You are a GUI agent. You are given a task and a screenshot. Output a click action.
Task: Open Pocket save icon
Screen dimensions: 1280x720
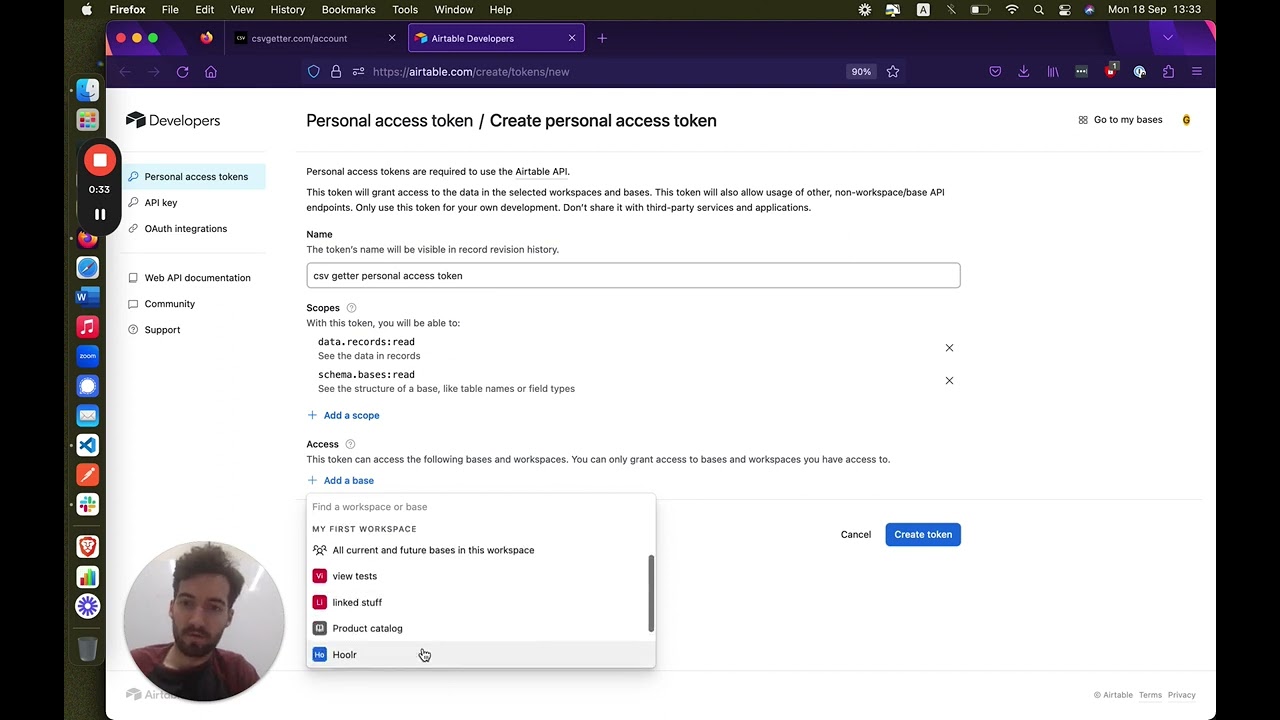(x=995, y=72)
